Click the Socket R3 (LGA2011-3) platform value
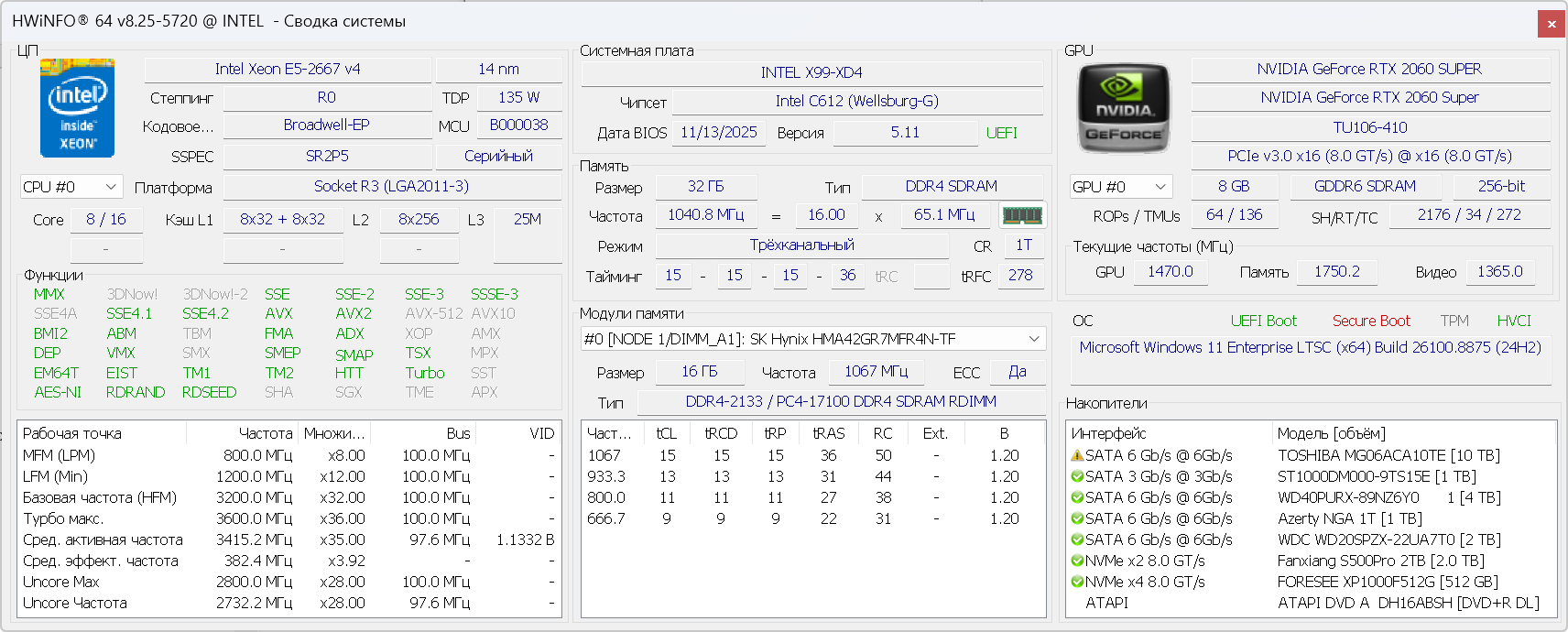Screen dimensions: 1568x632 click(392, 186)
